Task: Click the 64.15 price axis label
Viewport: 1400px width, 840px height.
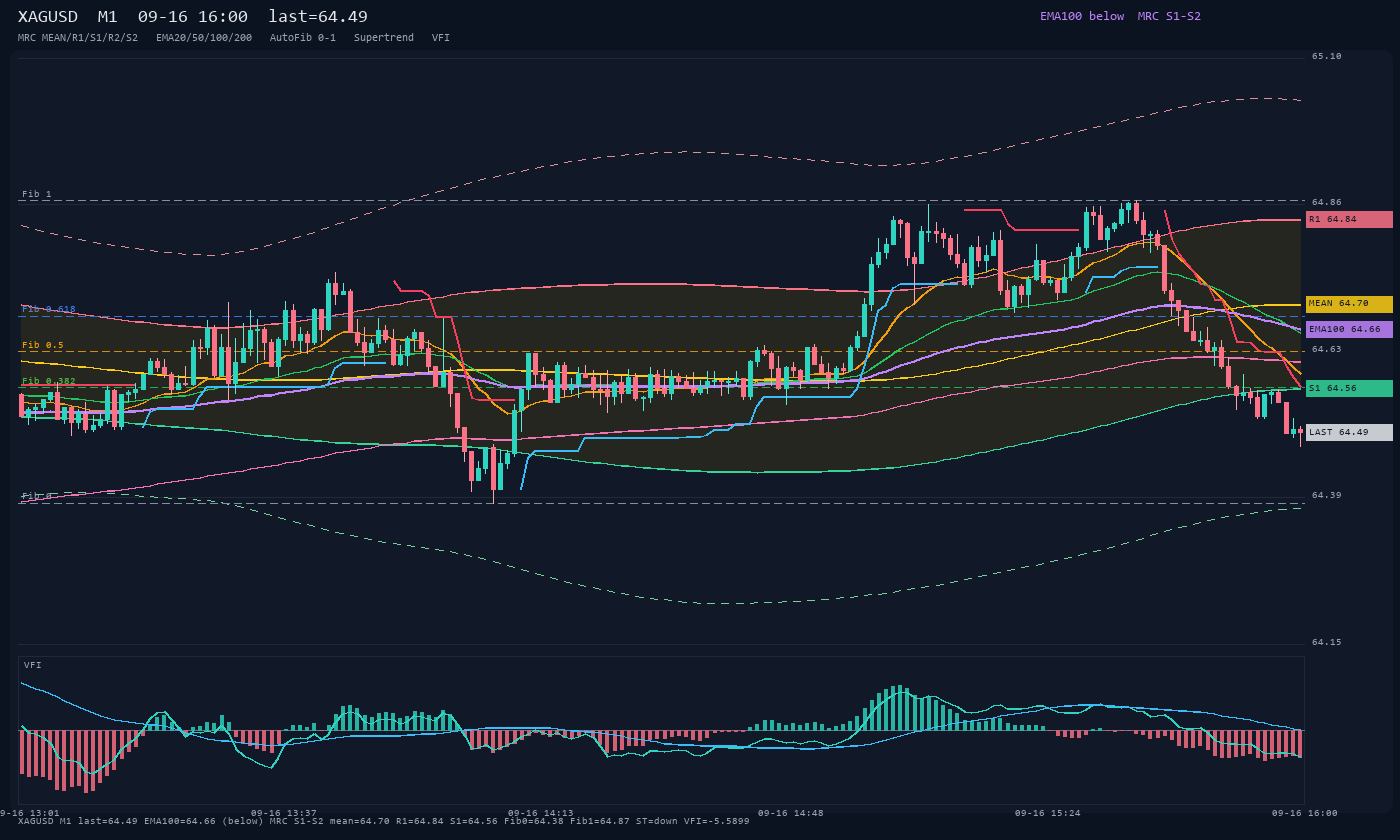Action: point(1327,642)
